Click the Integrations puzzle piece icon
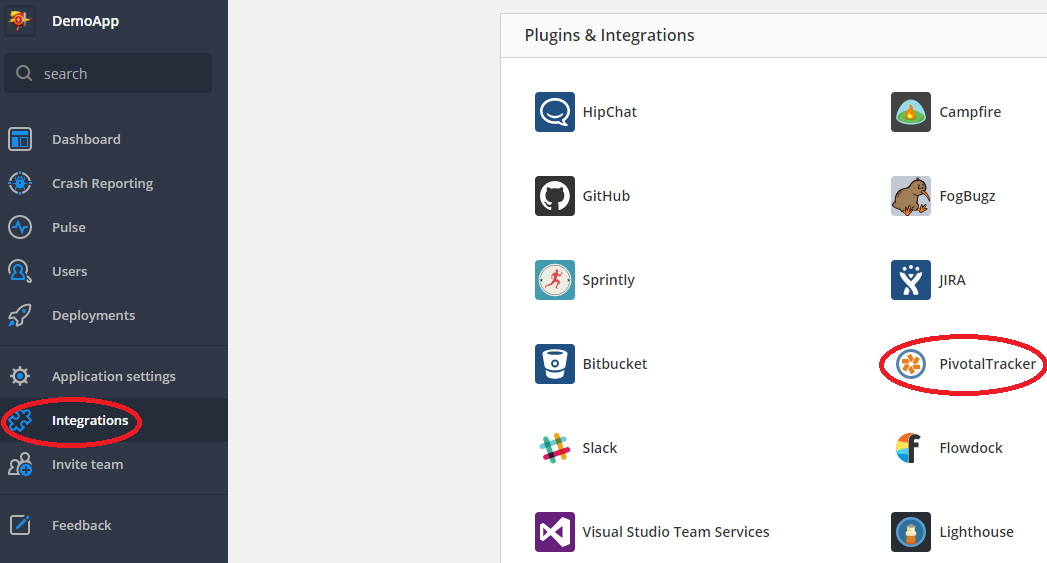1047x563 pixels. pos(20,420)
